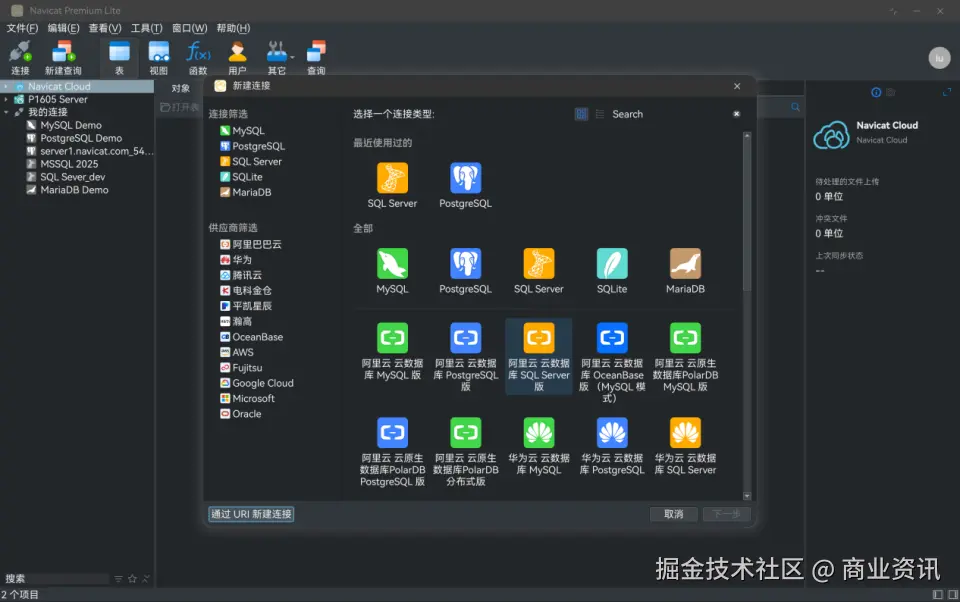The width and height of the screenshot is (960, 602).
Task: Focus the 搜索 field in the navigation pane
Action: coord(56,579)
